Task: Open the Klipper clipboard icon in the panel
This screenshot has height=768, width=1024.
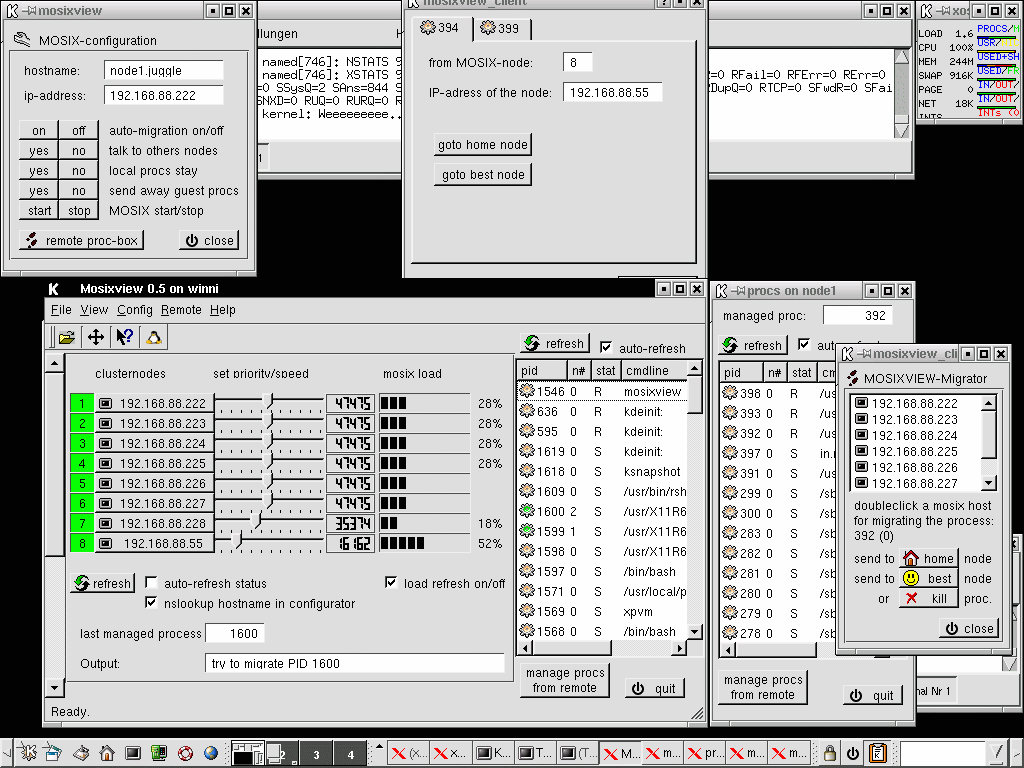Action: tap(877, 753)
